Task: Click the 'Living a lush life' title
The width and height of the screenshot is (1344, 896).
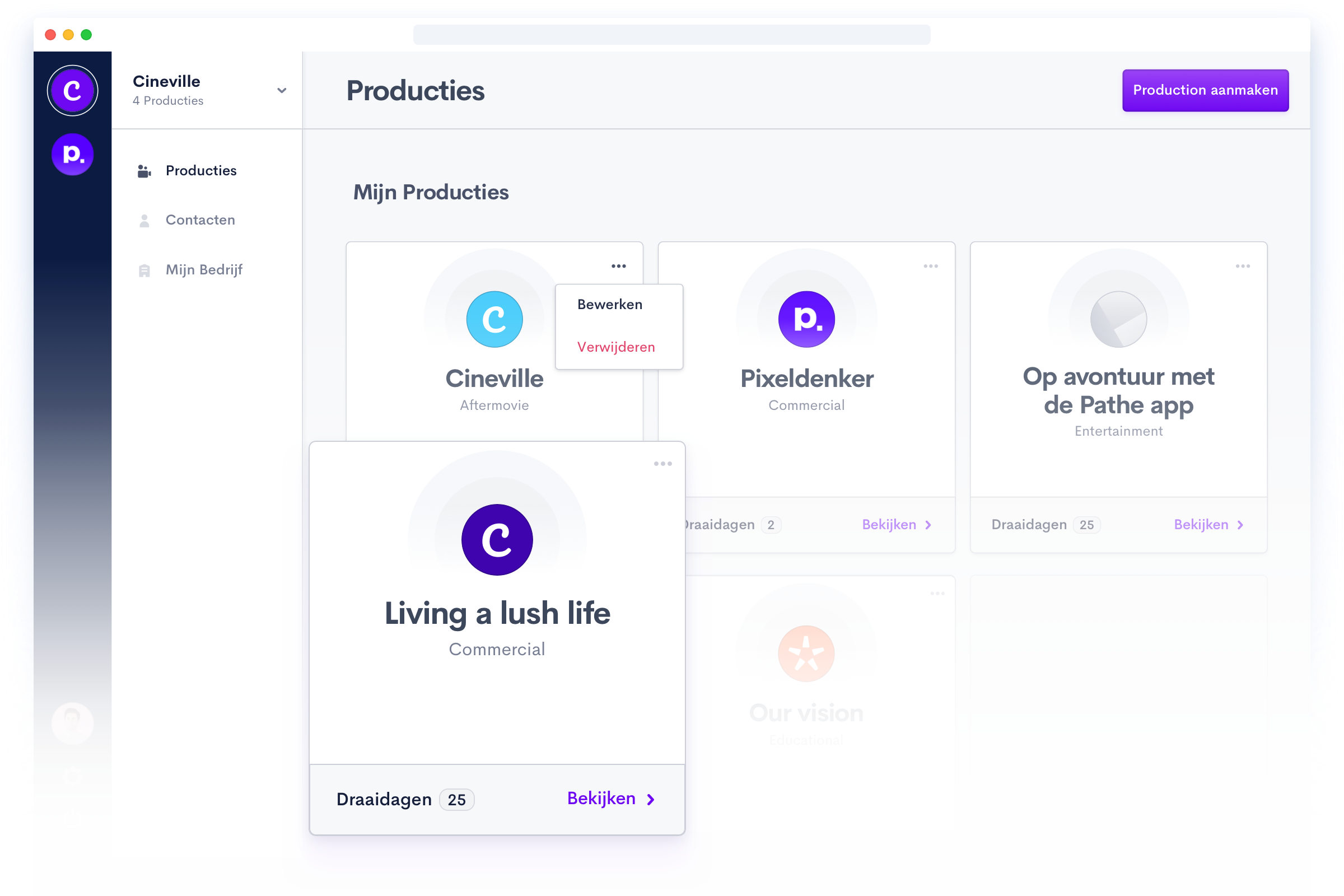Action: click(x=497, y=614)
